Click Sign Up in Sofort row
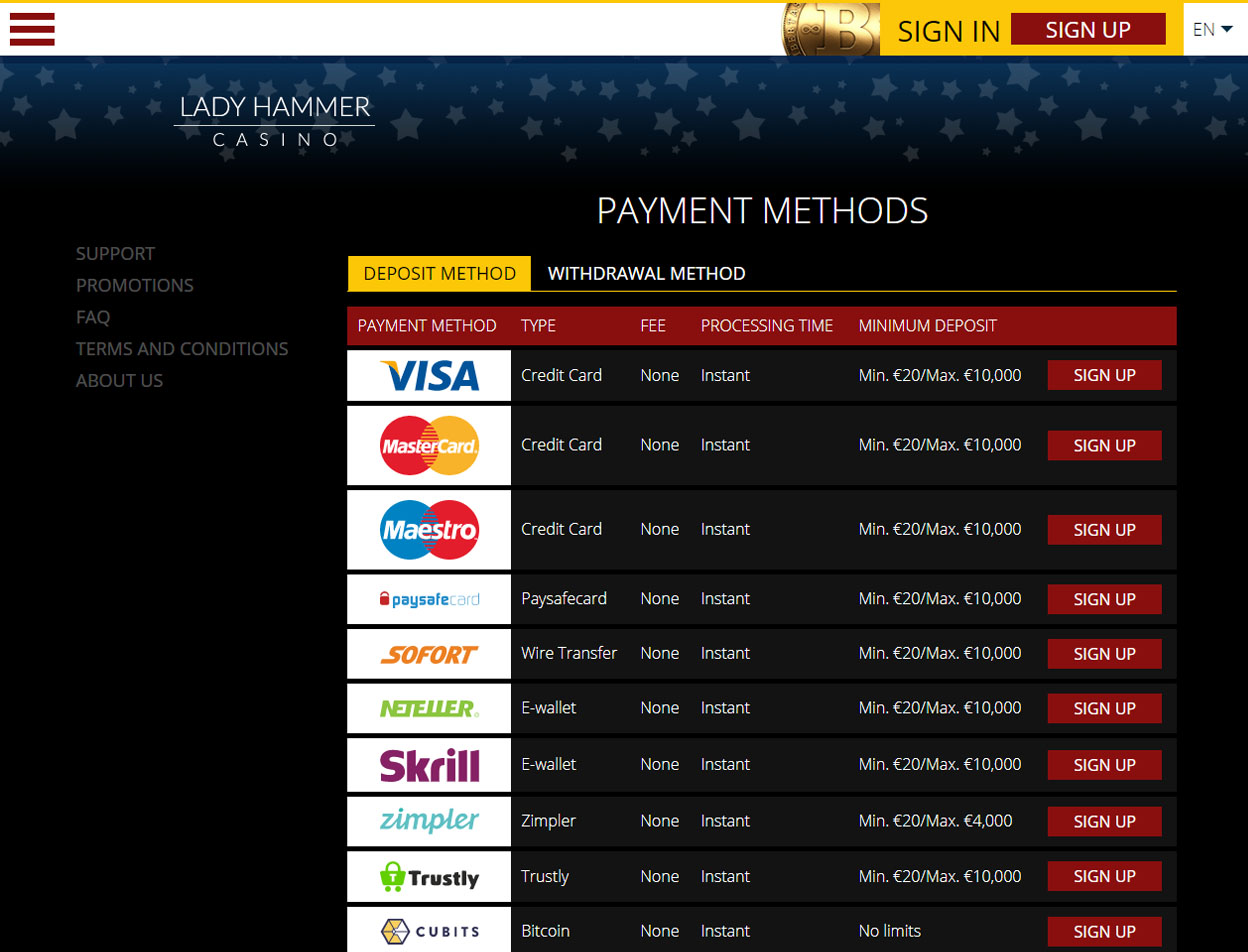The image size is (1248, 952). pyautogui.click(x=1104, y=653)
